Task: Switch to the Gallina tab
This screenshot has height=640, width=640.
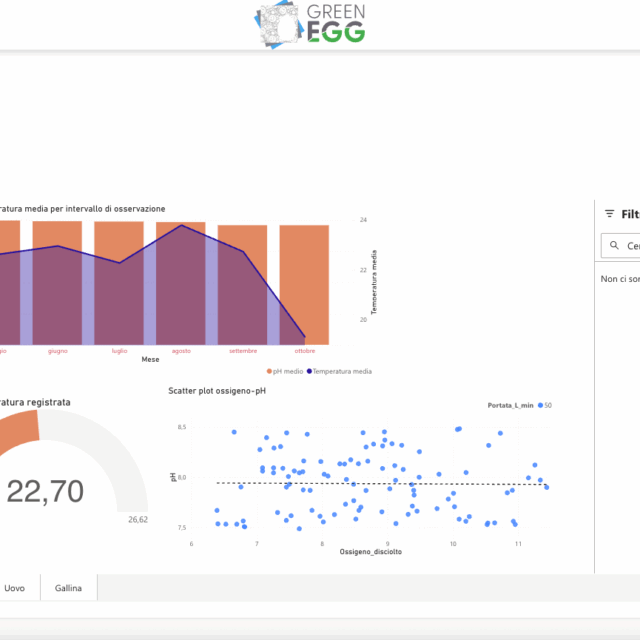Action: tap(69, 588)
